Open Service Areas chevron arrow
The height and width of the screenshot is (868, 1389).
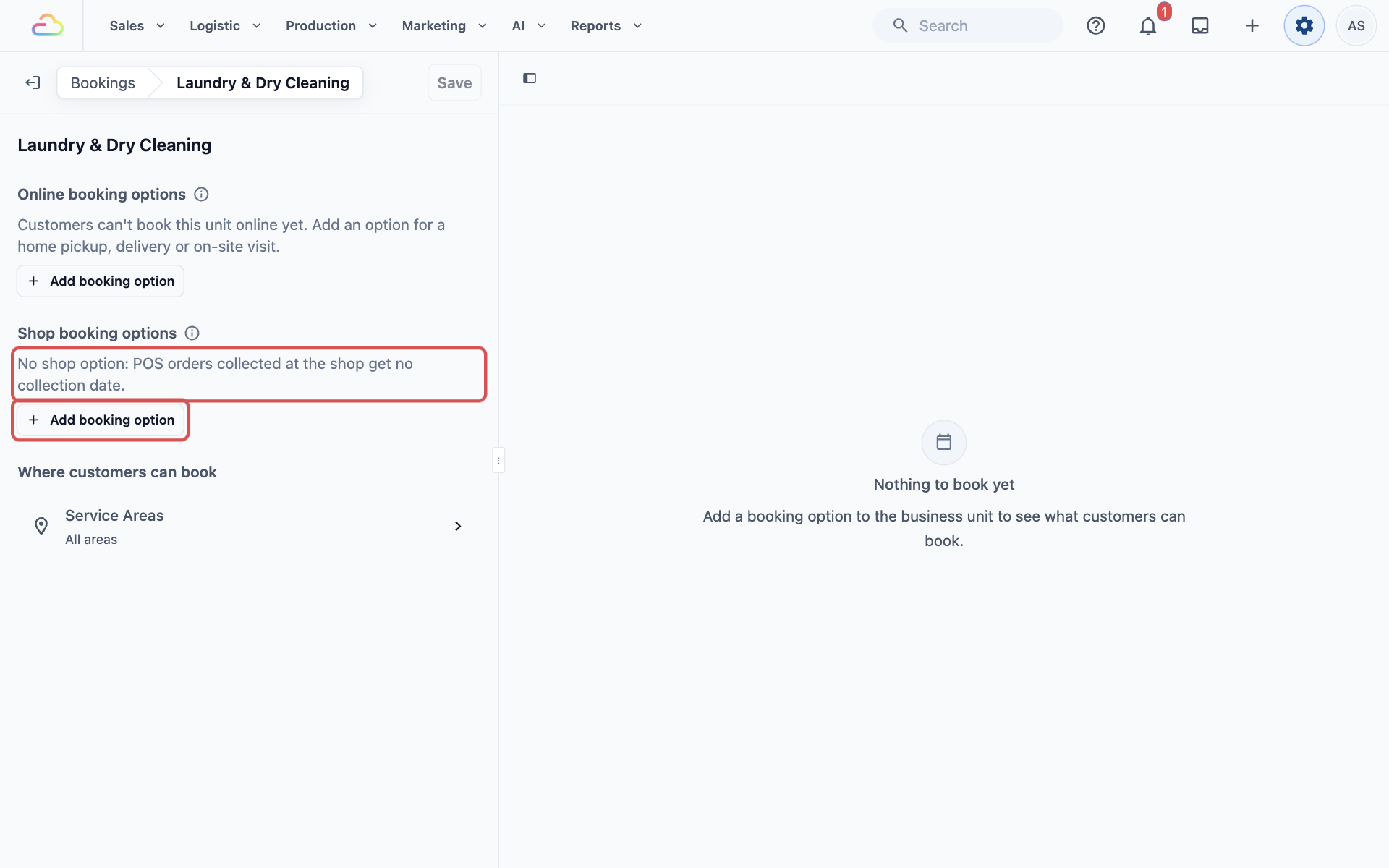(458, 526)
